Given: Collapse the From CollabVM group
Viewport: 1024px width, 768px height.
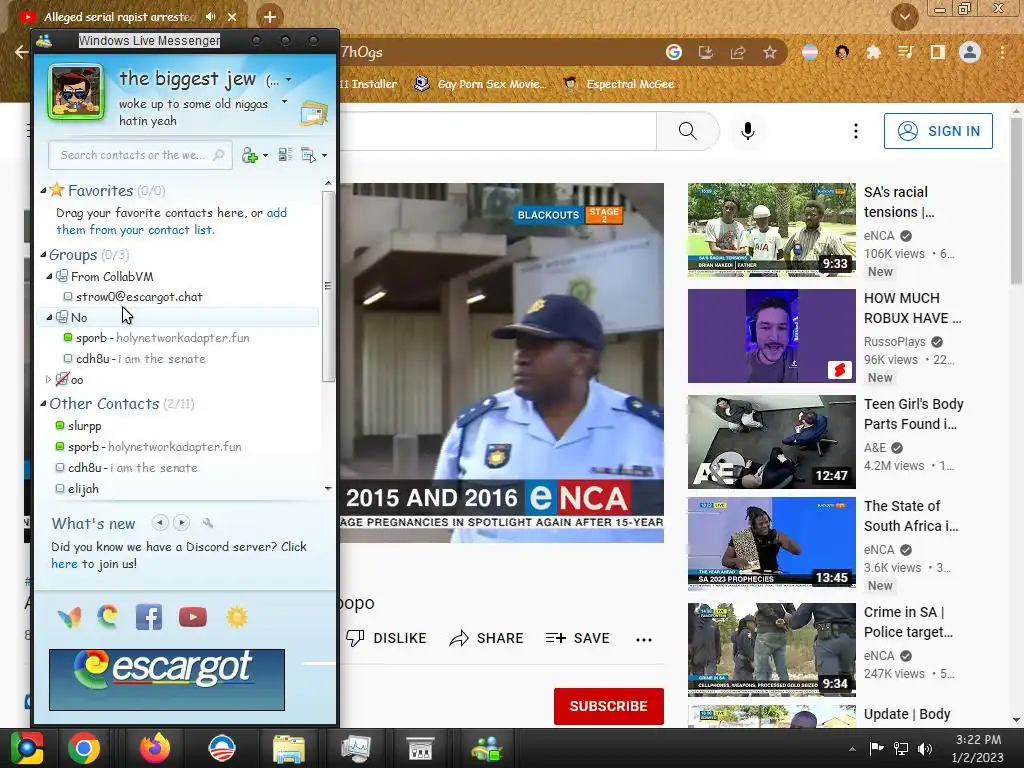Looking at the screenshot, I should (49, 277).
